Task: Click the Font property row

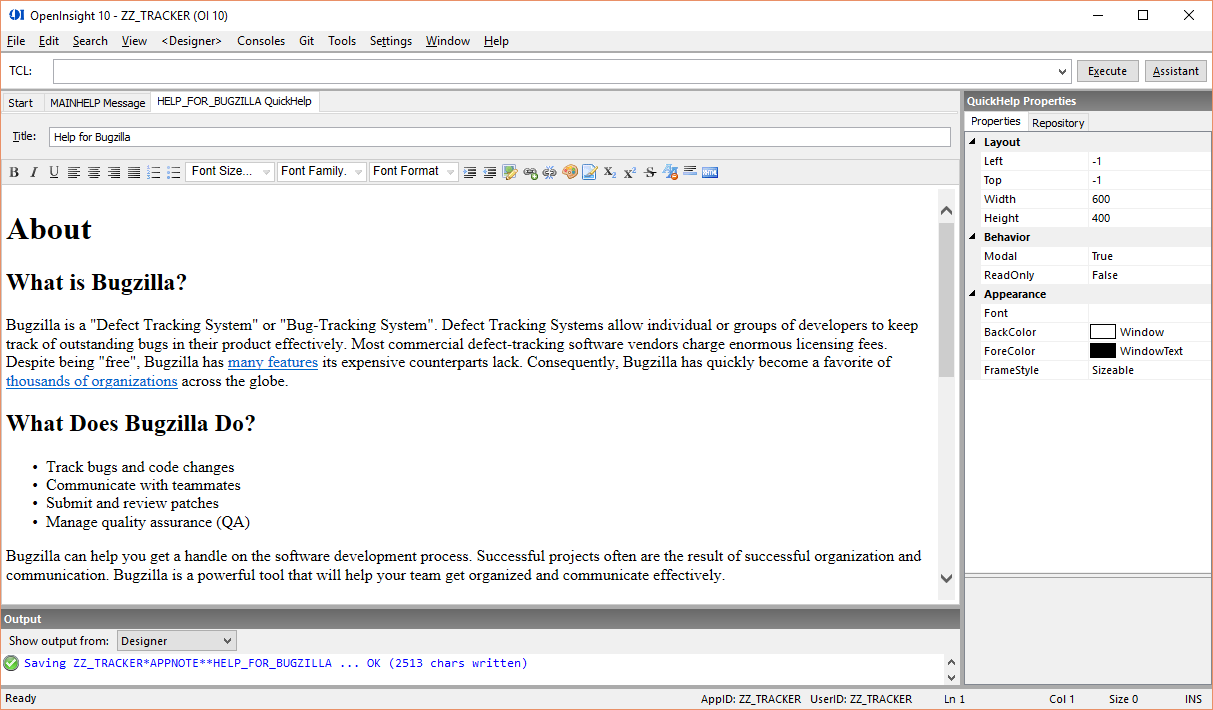Action: coord(1088,313)
